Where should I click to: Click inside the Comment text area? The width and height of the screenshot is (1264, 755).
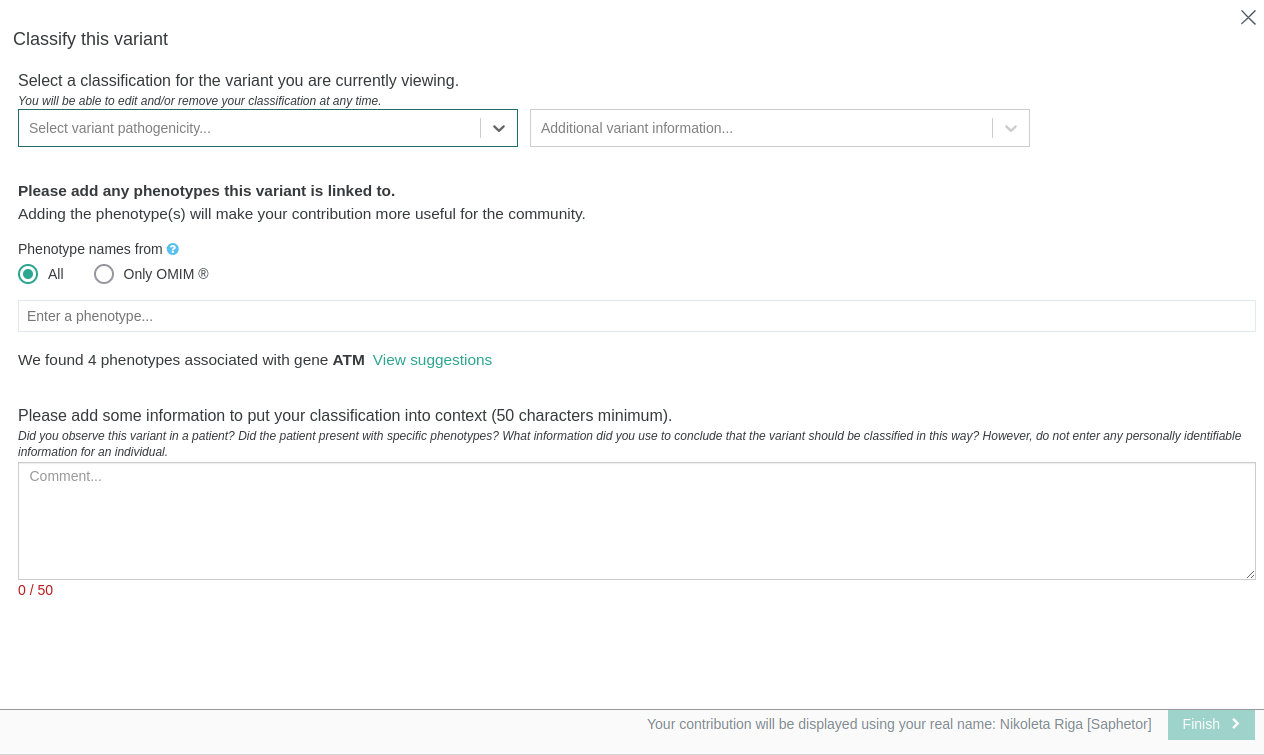(x=636, y=520)
